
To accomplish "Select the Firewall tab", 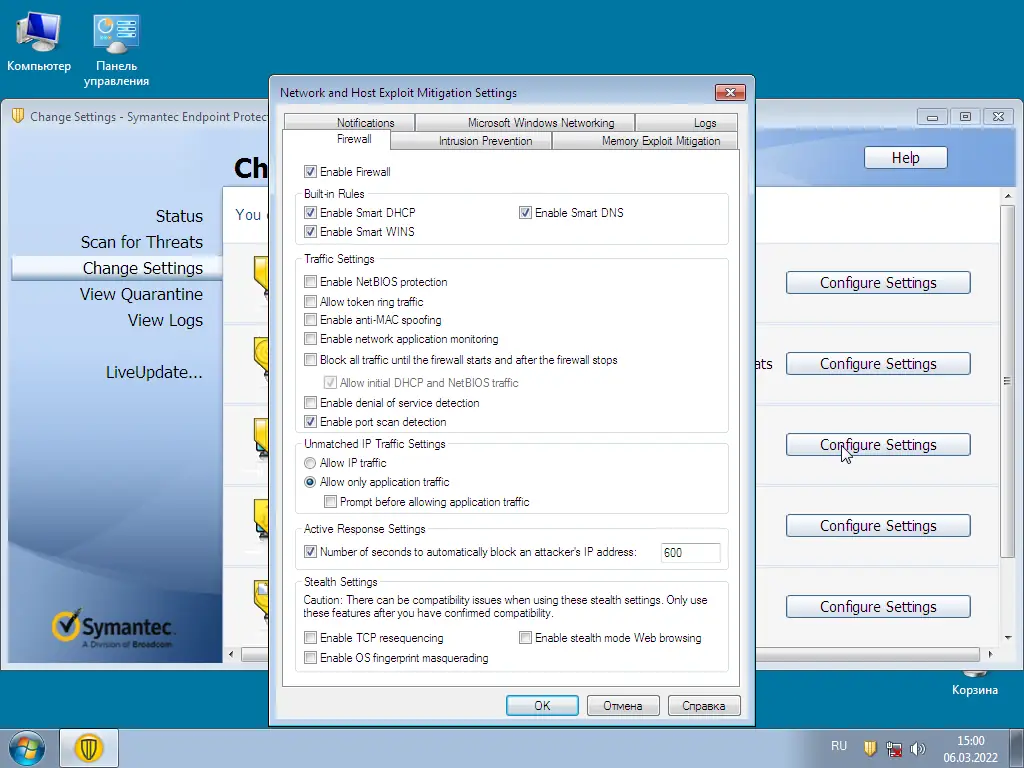I will pyautogui.click(x=336, y=139).
